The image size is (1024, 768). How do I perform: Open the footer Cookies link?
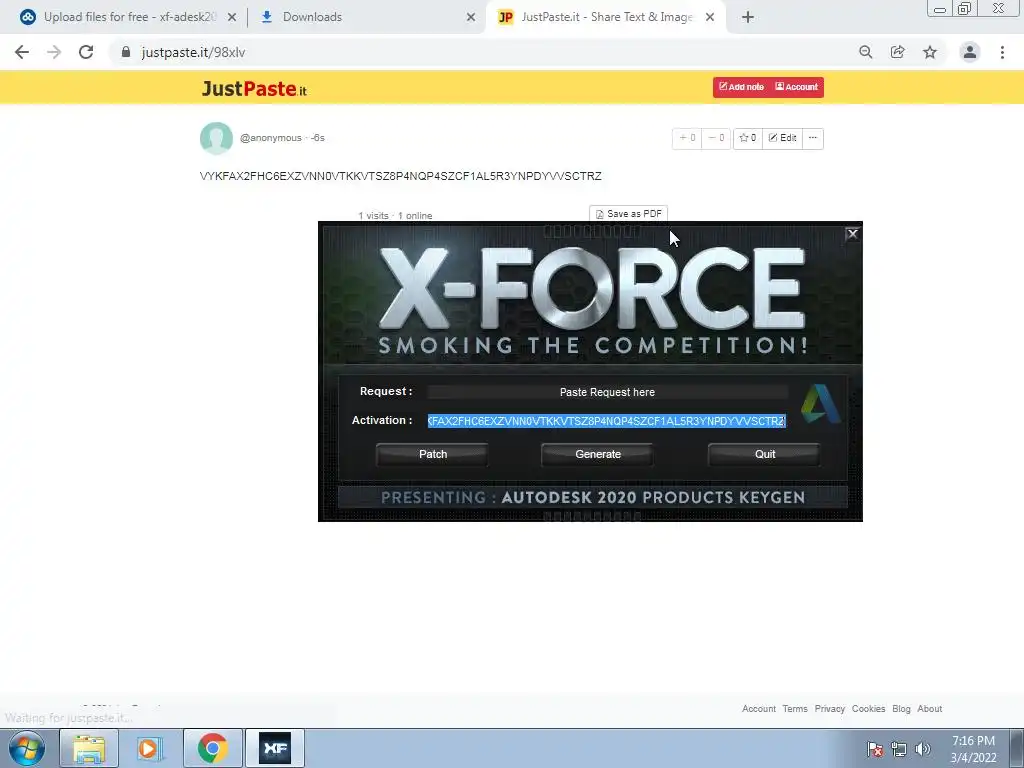869,709
